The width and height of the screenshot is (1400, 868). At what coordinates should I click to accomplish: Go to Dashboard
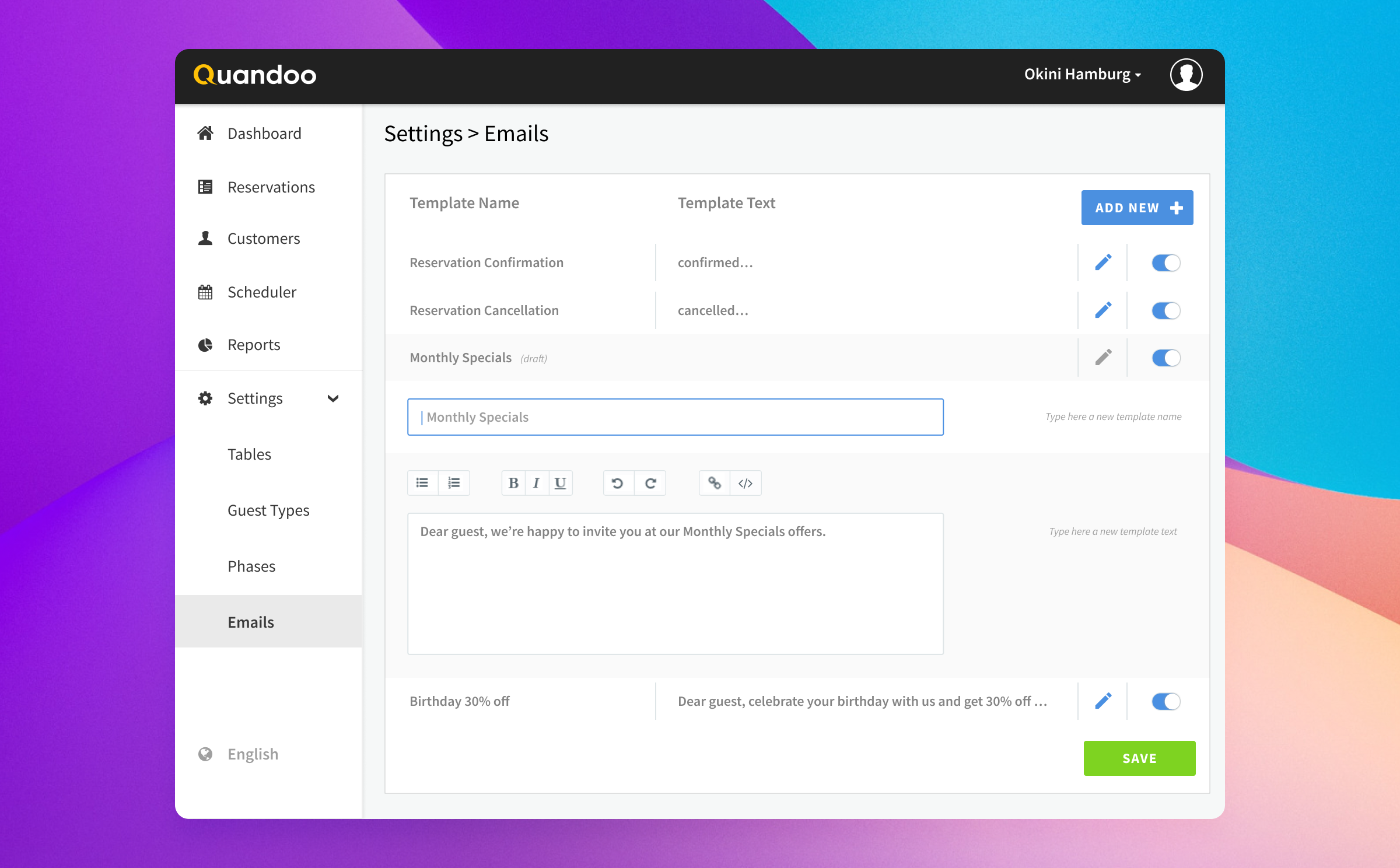264,134
